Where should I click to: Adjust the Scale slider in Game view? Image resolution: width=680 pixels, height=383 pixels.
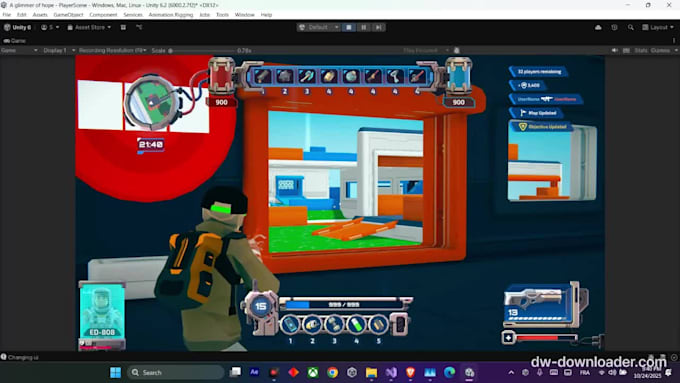click(x=201, y=51)
